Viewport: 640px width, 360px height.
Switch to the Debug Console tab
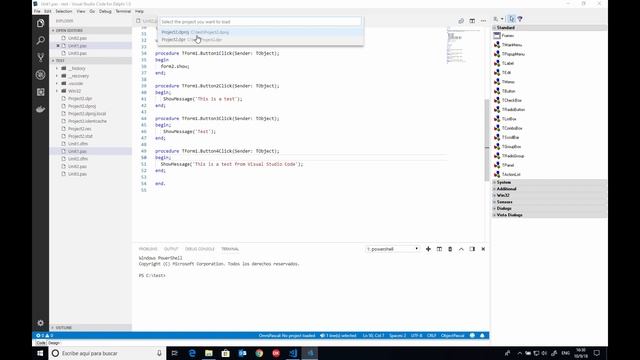[x=200, y=249]
